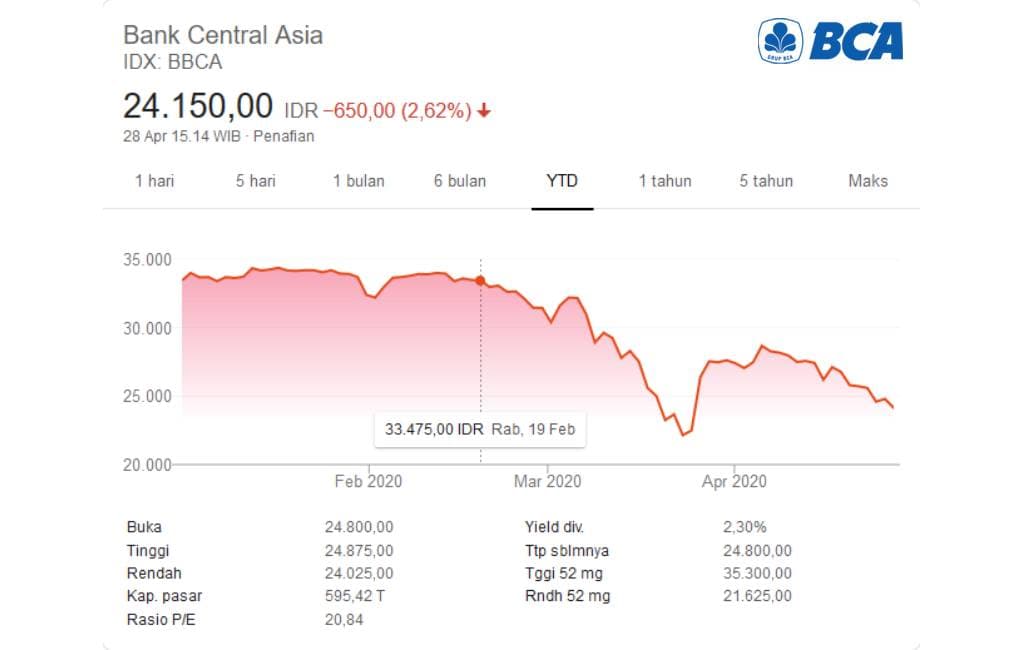Viewport: 1024px width, 650px height.
Task: Click the orange dot on the chart line
Action: tap(480, 281)
